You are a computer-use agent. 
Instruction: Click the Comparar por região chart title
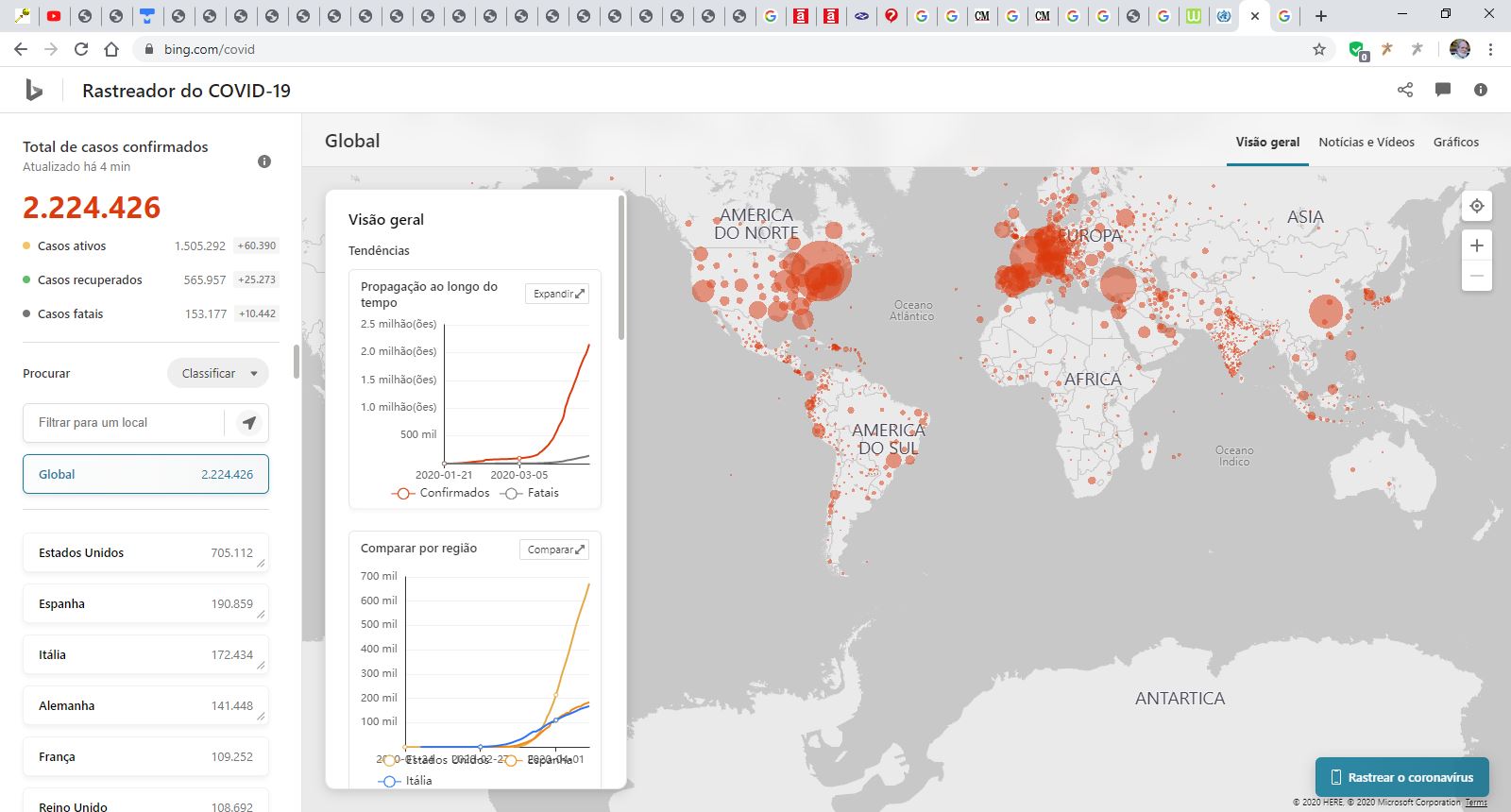pyautogui.click(x=418, y=549)
